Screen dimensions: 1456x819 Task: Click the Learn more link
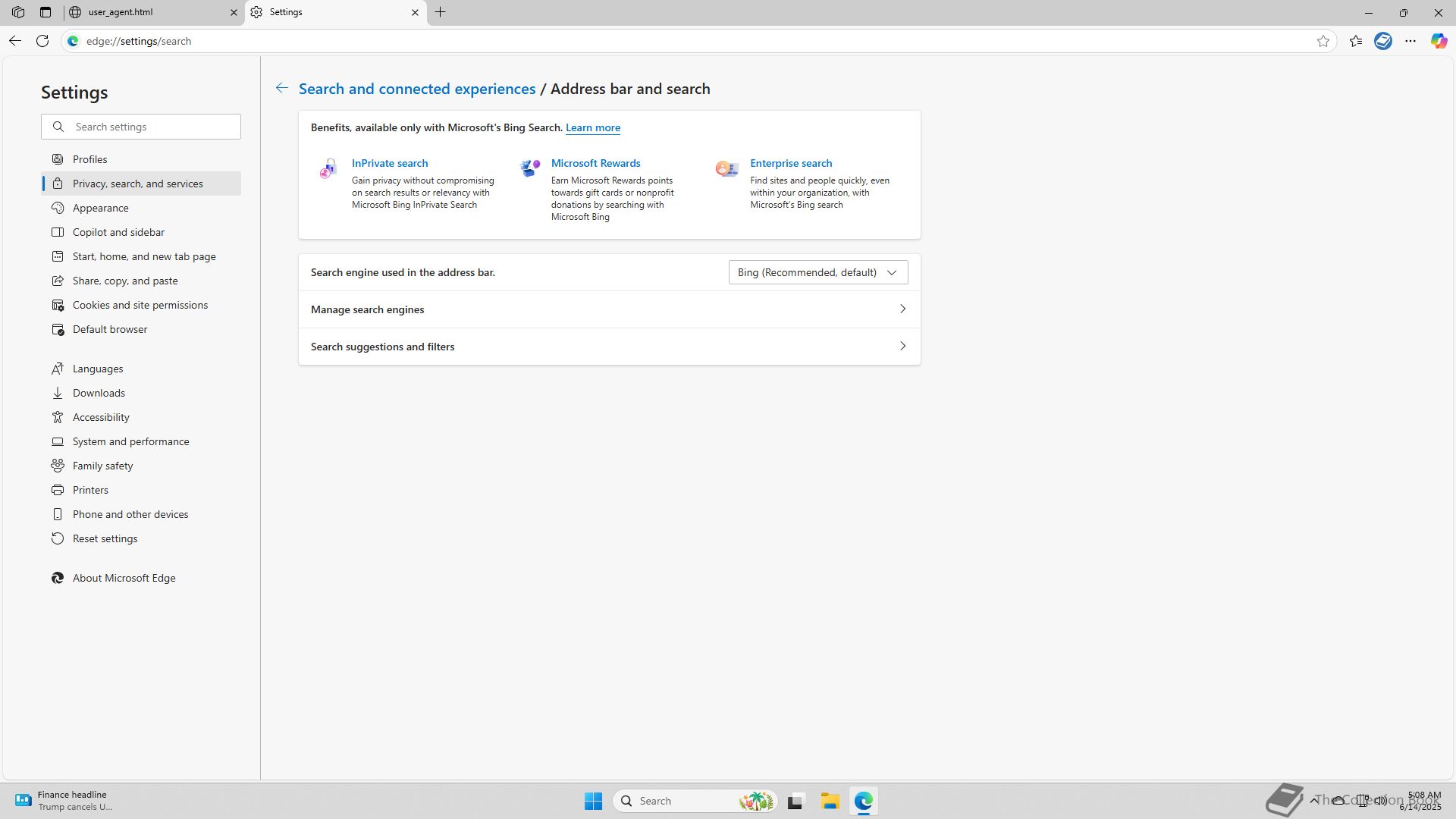(592, 127)
